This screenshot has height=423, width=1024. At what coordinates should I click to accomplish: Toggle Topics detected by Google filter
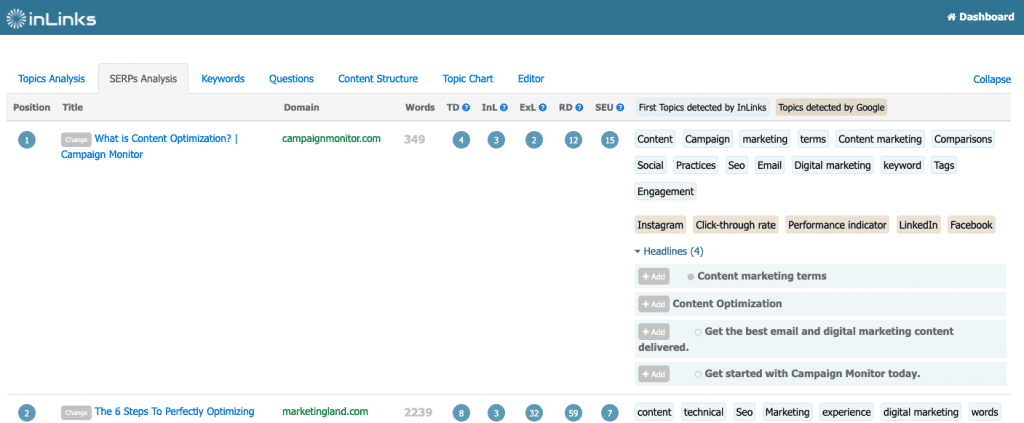pyautogui.click(x=831, y=108)
